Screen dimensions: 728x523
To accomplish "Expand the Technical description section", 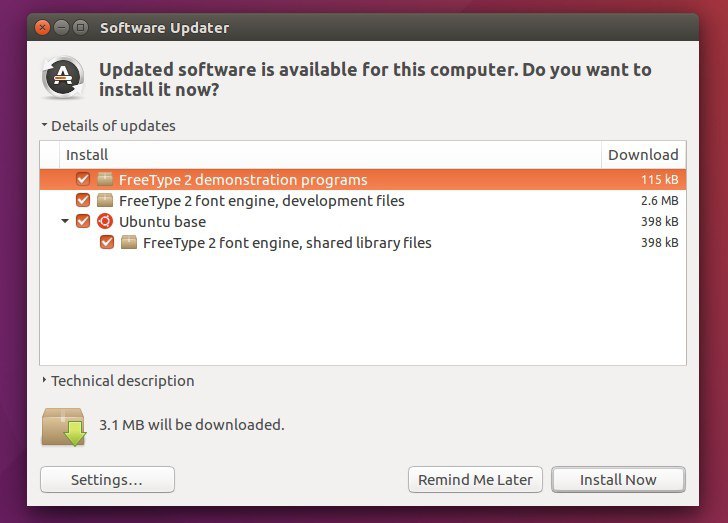I will (x=45, y=381).
